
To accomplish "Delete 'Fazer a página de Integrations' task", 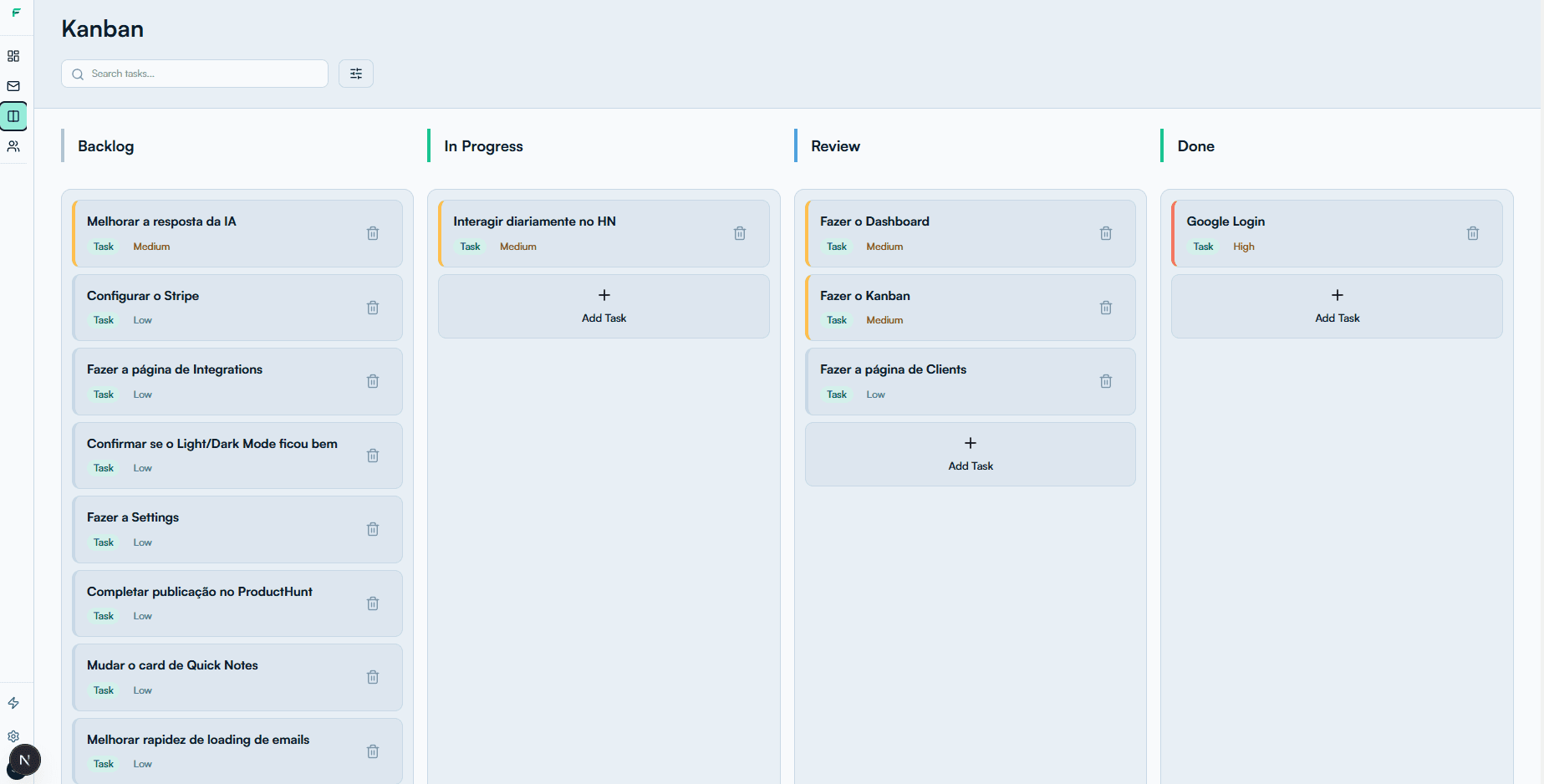I will 373,381.
